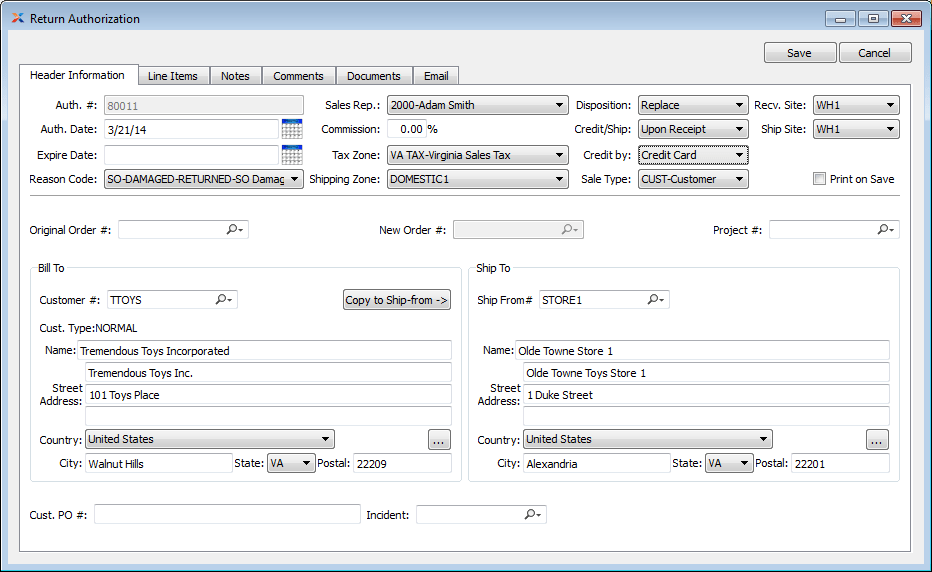Image resolution: width=932 pixels, height=572 pixels.
Task: Click the empty fourth Bill To street address line
Action: pyautogui.click(x=268, y=416)
